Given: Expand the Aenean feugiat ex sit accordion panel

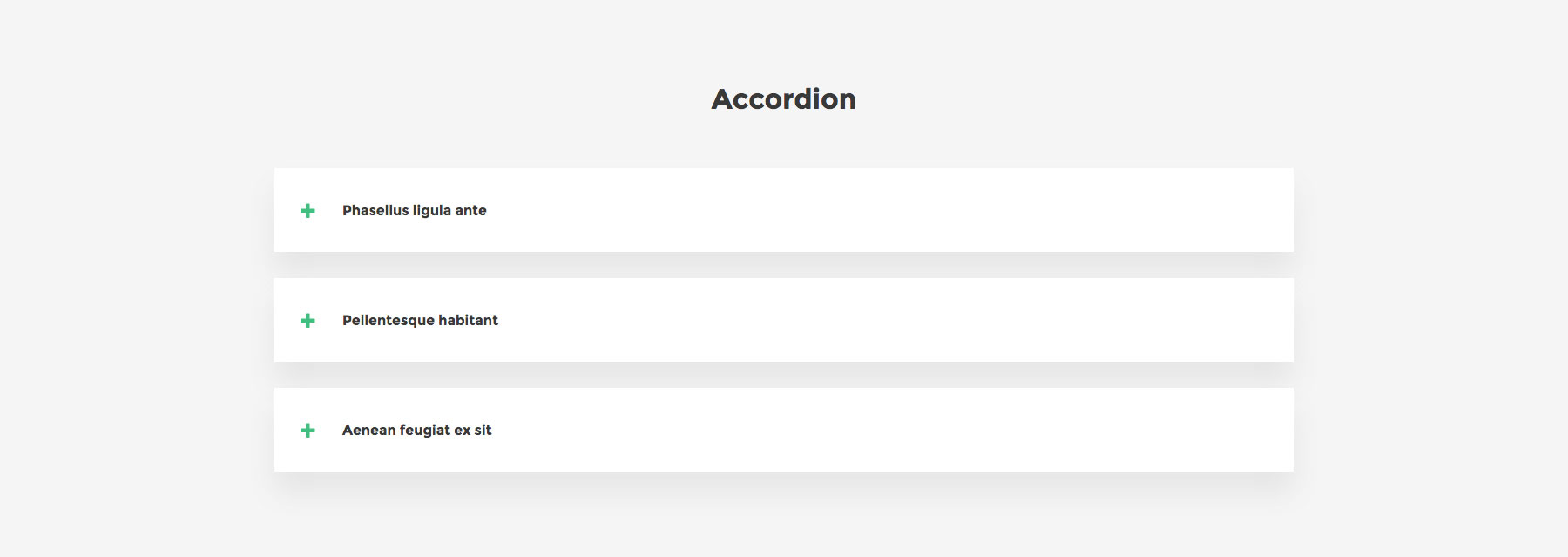Looking at the screenshot, I should point(784,430).
